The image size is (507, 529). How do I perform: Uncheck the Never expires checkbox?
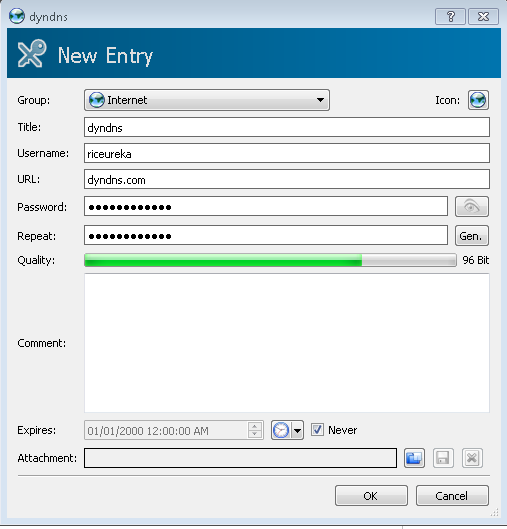pos(317,430)
